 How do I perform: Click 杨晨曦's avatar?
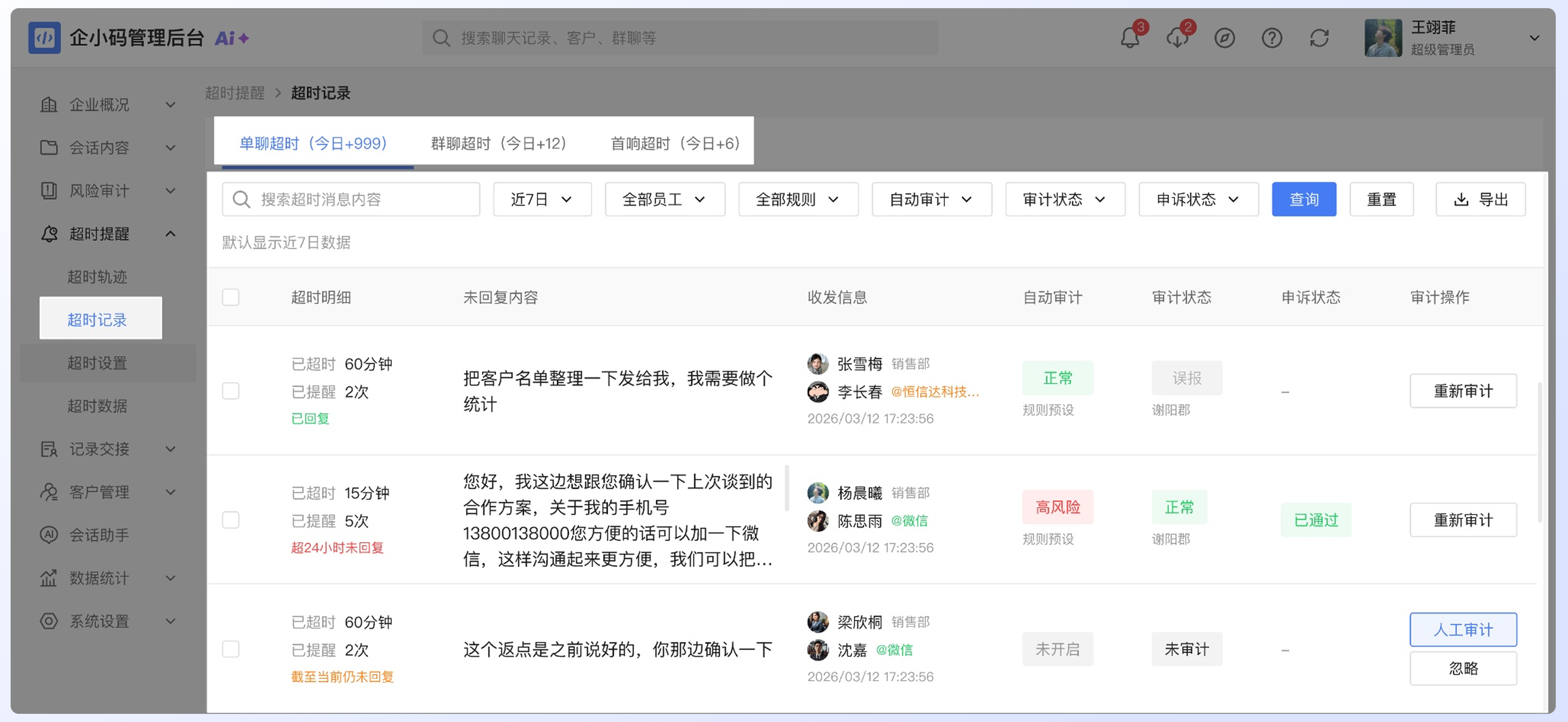coord(817,492)
